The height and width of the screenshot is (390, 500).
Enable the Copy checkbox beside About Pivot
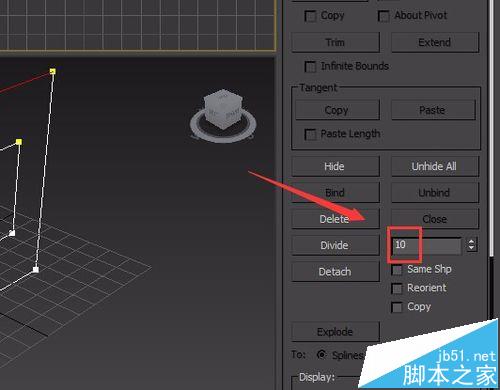pyautogui.click(x=310, y=16)
